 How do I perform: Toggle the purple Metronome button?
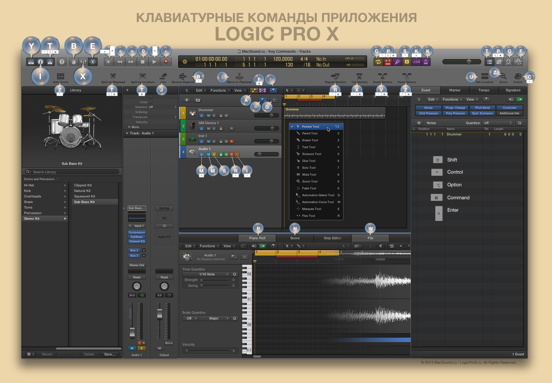pyautogui.click(x=426, y=62)
